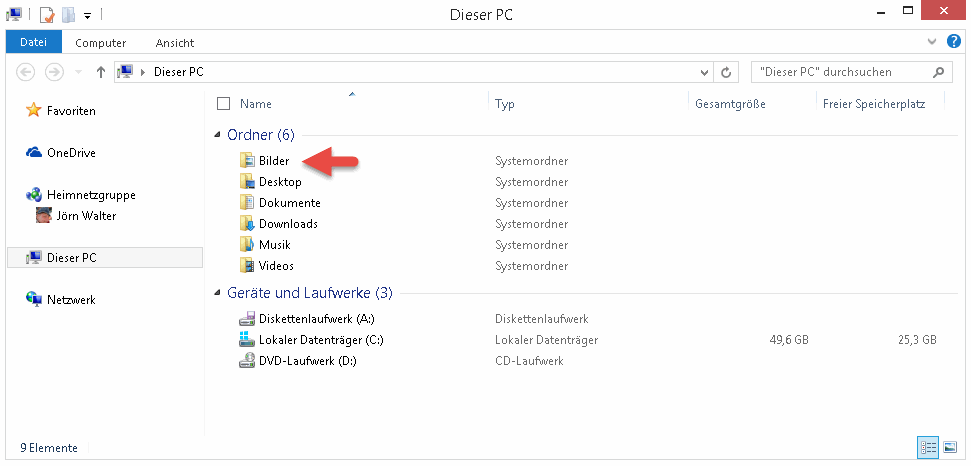Click the Help question mark icon
Image resolution: width=971 pixels, height=466 pixels.
[953, 42]
